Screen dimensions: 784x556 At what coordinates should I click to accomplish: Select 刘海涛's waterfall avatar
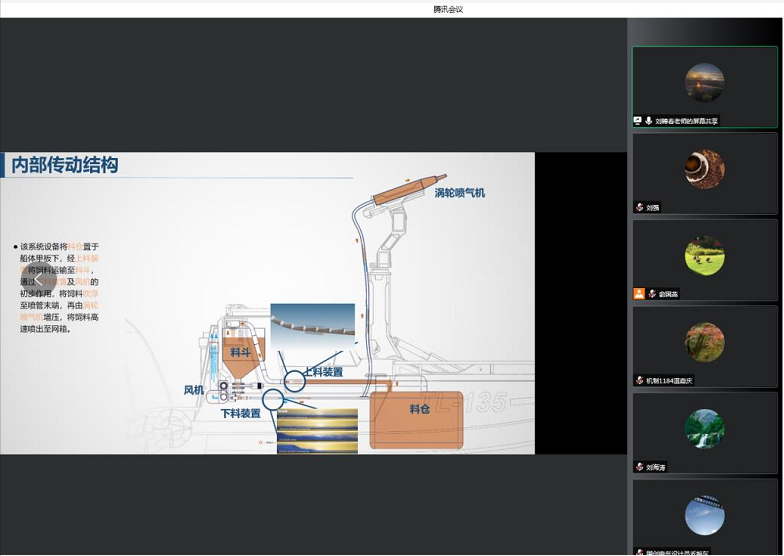(704, 428)
